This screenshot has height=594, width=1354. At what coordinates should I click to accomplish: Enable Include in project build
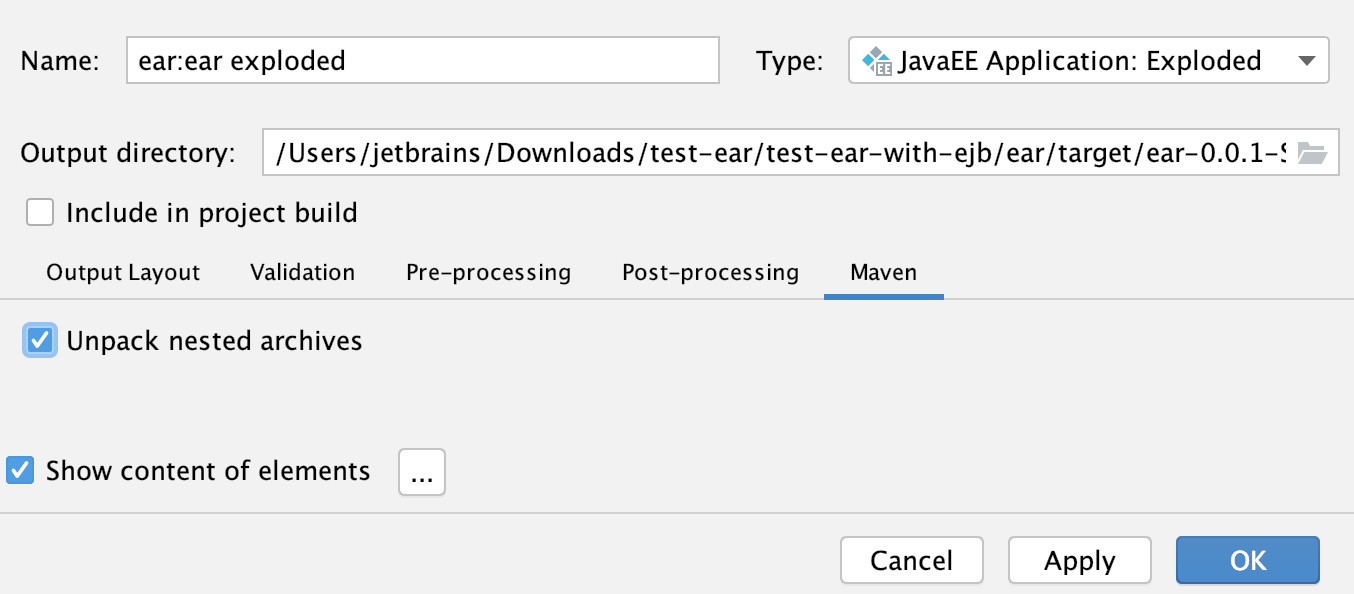click(40, 212)
